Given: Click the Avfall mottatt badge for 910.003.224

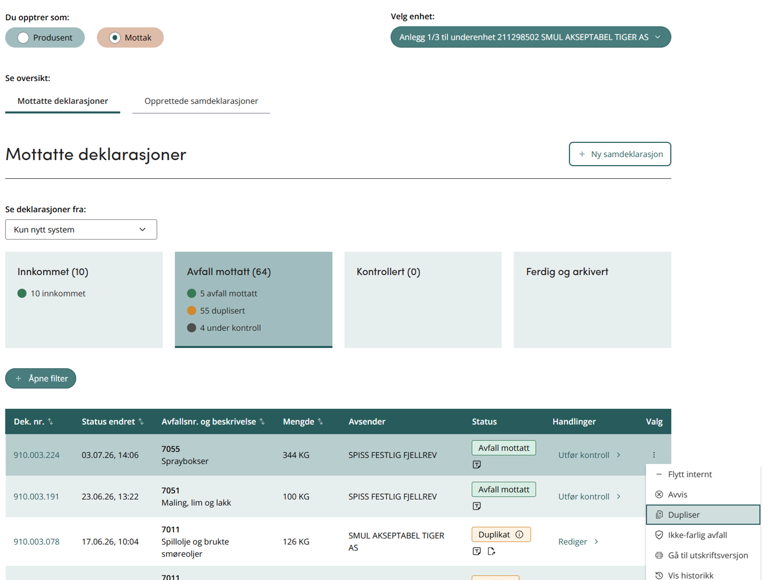Looking at the screenshot, I should tap(504, 448).
